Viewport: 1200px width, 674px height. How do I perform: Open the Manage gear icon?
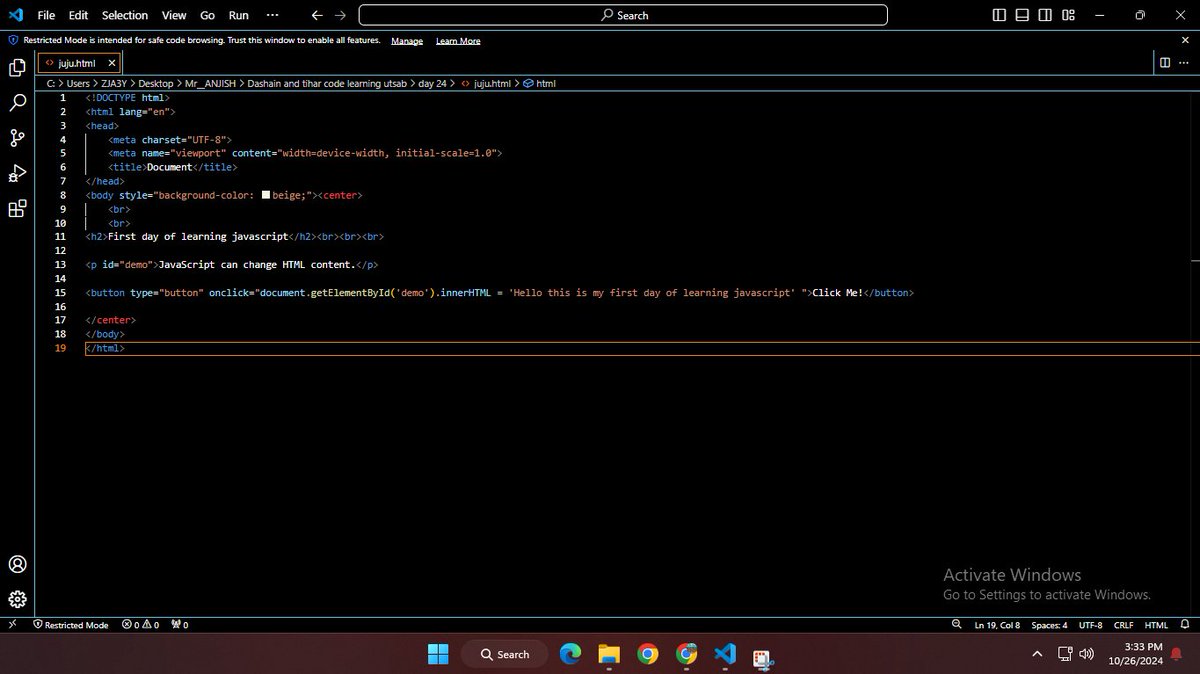point(17,599)
